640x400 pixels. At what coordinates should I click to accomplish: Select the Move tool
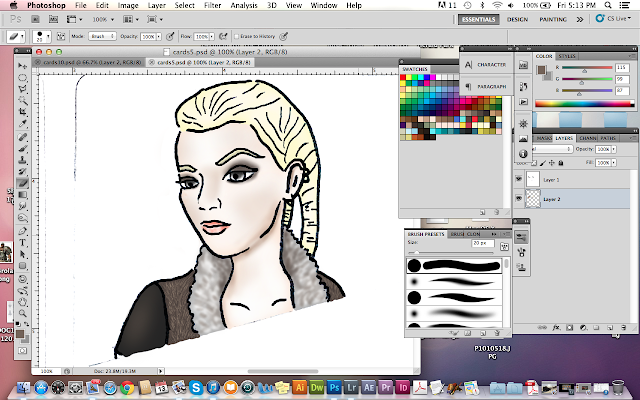(x=22, y=66)
